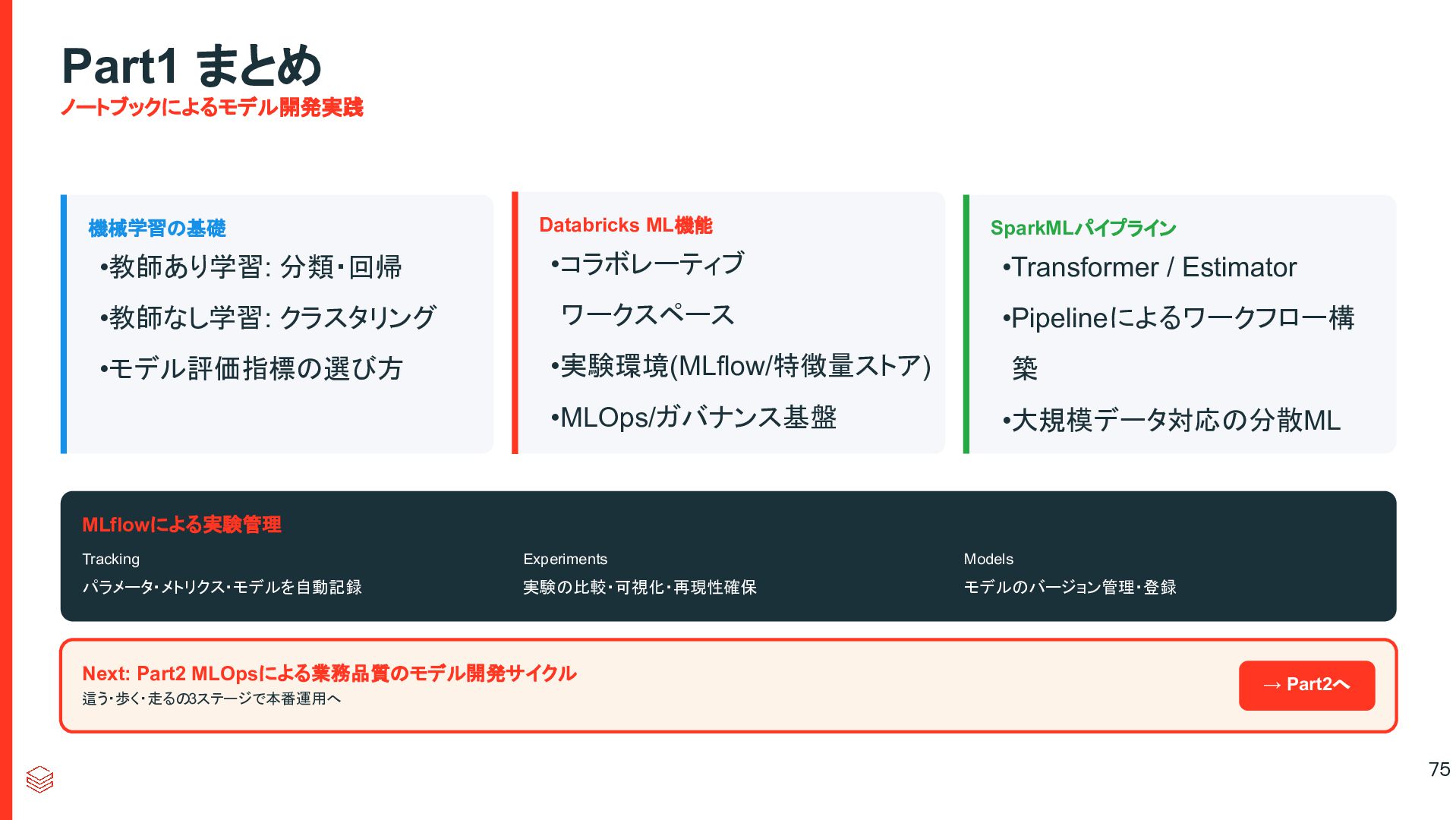Click bullet '教師あり学習: 分類・回帰'
1456x820 pixels.
[x=251, y=267]
